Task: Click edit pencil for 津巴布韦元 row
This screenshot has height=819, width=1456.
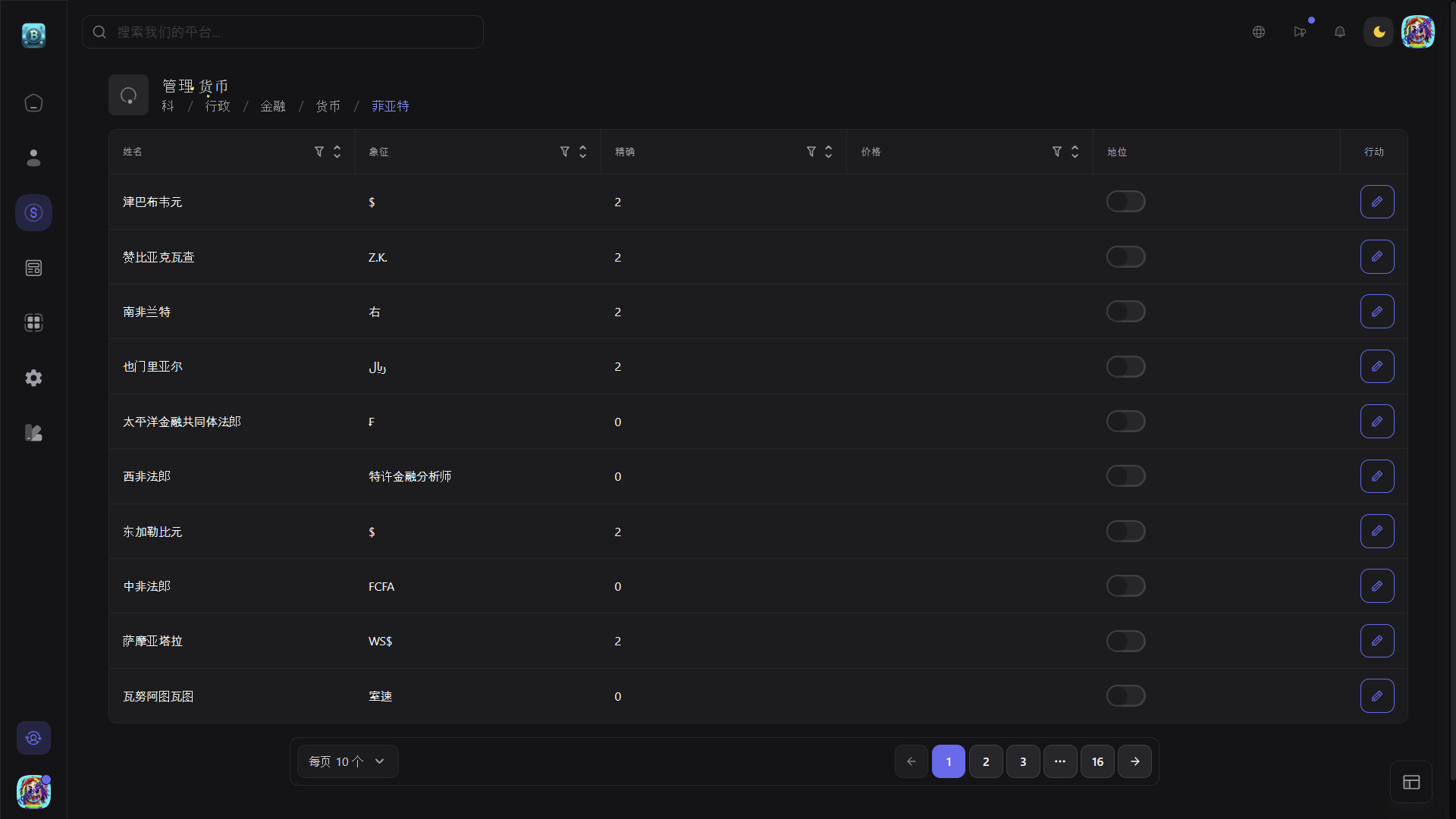Action: [1377, 202]
